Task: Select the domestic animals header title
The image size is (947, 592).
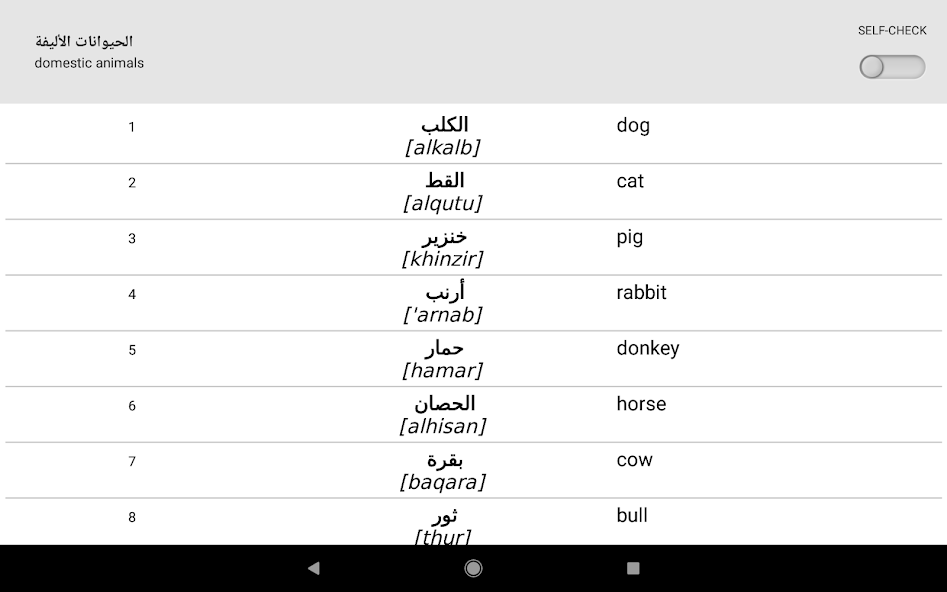Action: pyautogui.click(x=89, y=63)
